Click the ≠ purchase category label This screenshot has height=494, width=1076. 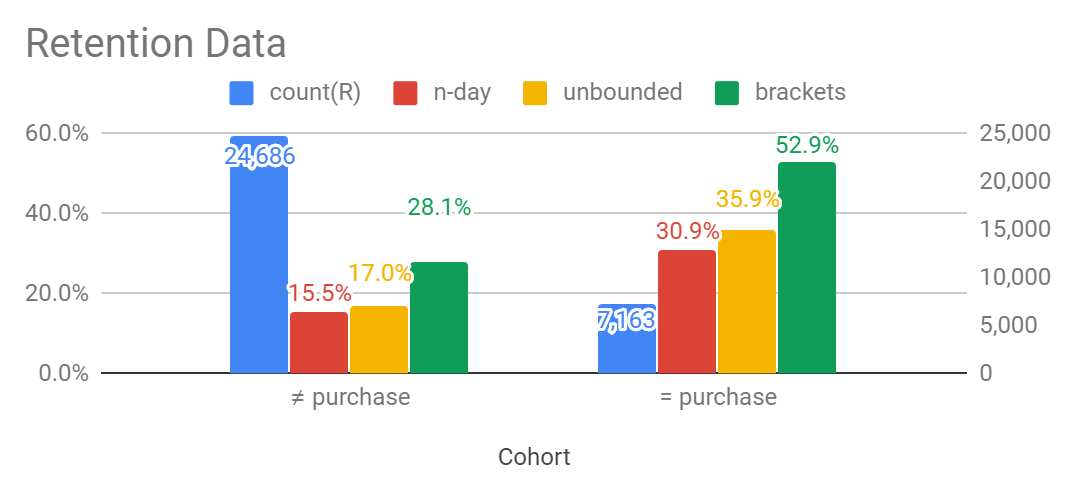click(x=351, y=397)
